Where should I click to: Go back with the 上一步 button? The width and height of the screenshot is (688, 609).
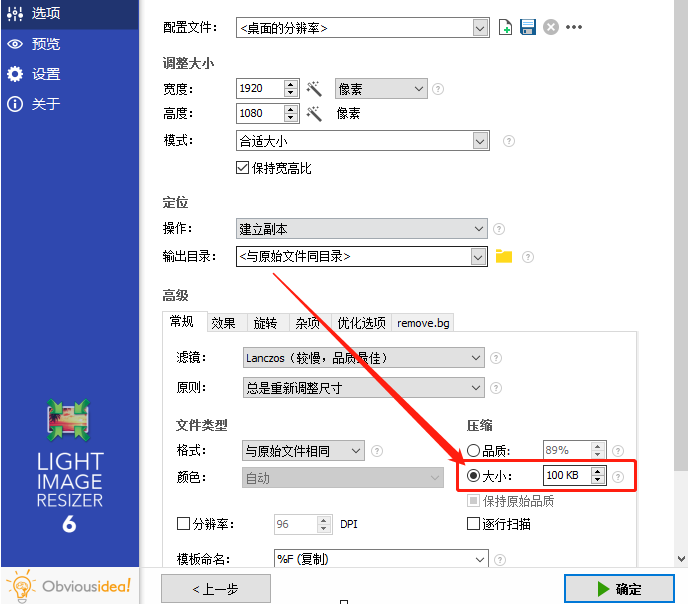(215, 589)
